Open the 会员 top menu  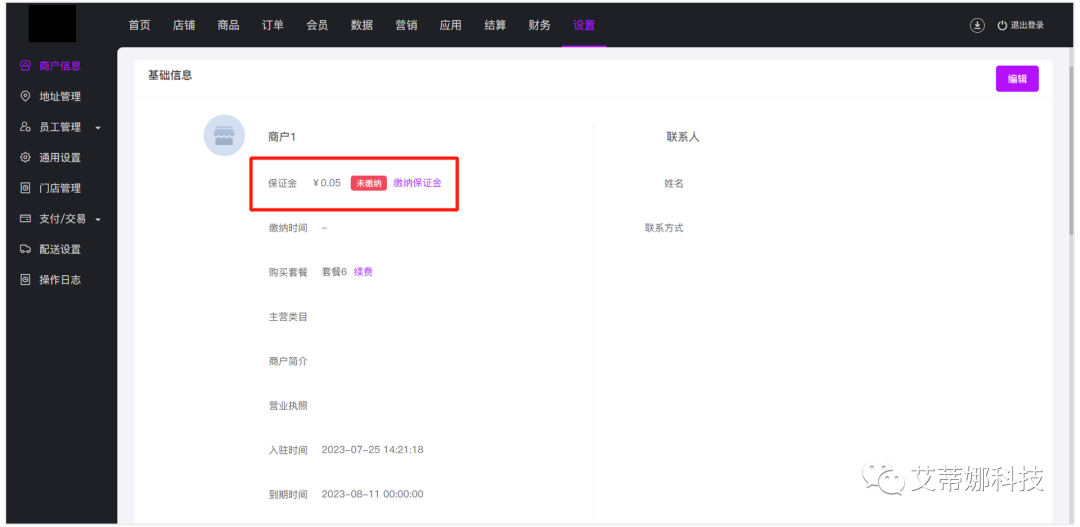click(x=317, y=25)
